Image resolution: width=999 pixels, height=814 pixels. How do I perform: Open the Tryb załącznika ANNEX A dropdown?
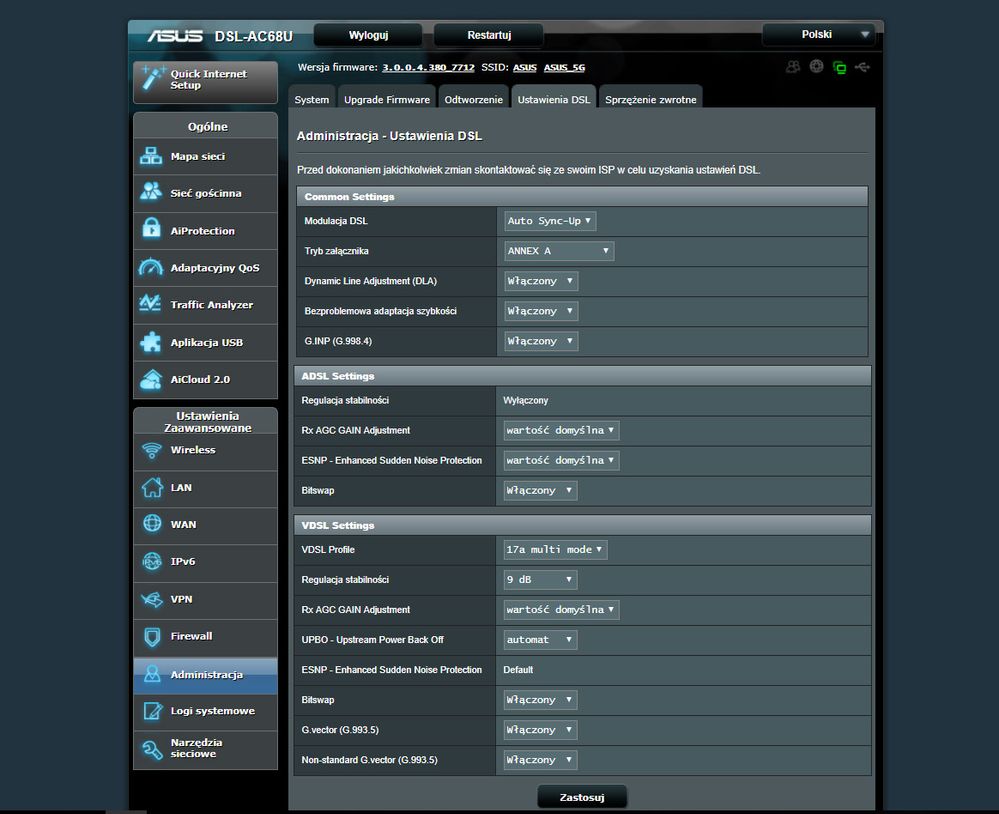[559, 251]
